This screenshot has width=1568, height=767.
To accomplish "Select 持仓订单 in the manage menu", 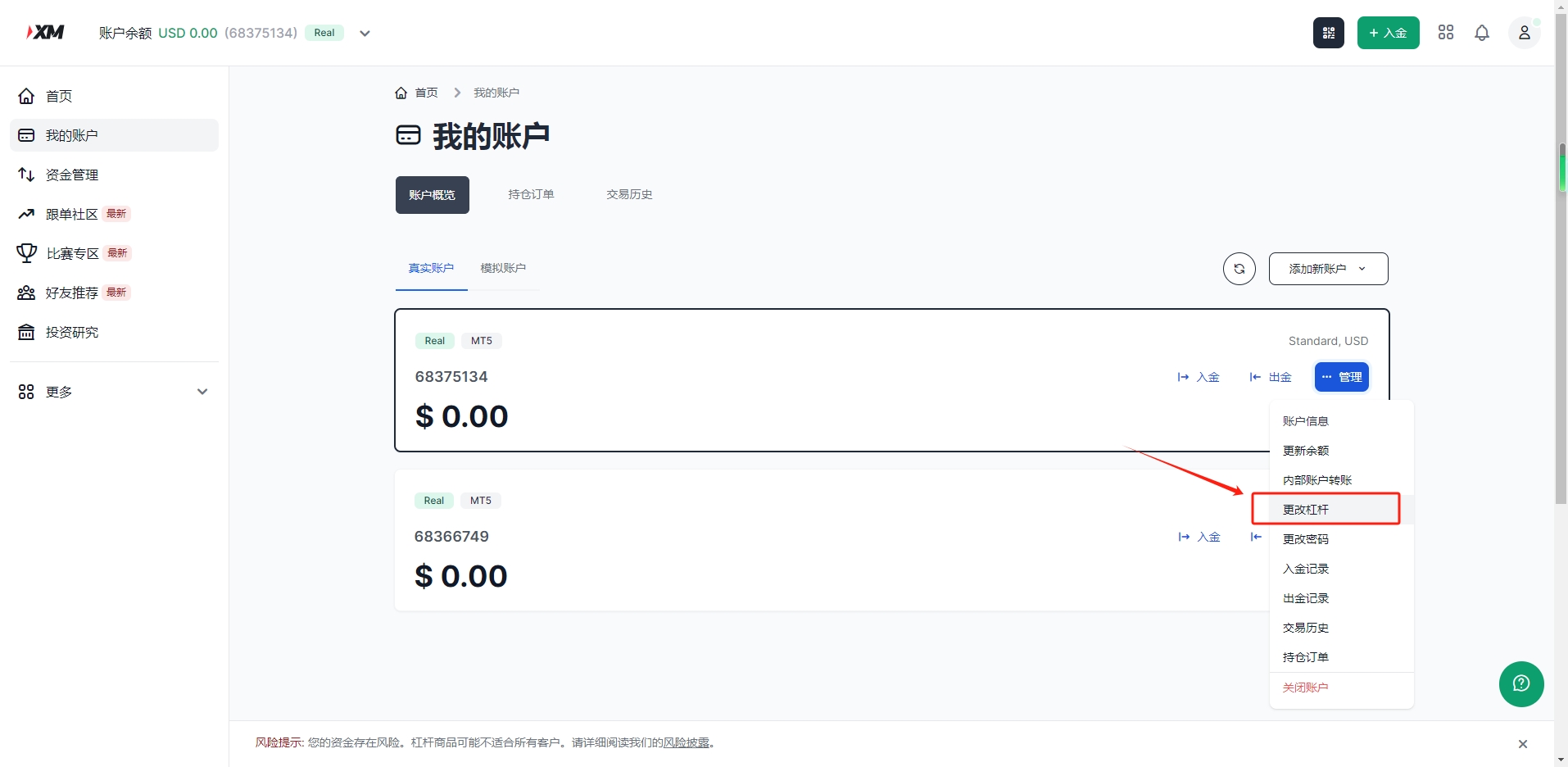I will [1342, 657].
